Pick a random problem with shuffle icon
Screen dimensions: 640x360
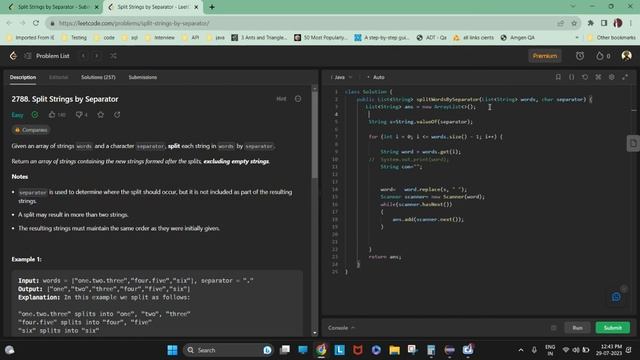(113, 56)
